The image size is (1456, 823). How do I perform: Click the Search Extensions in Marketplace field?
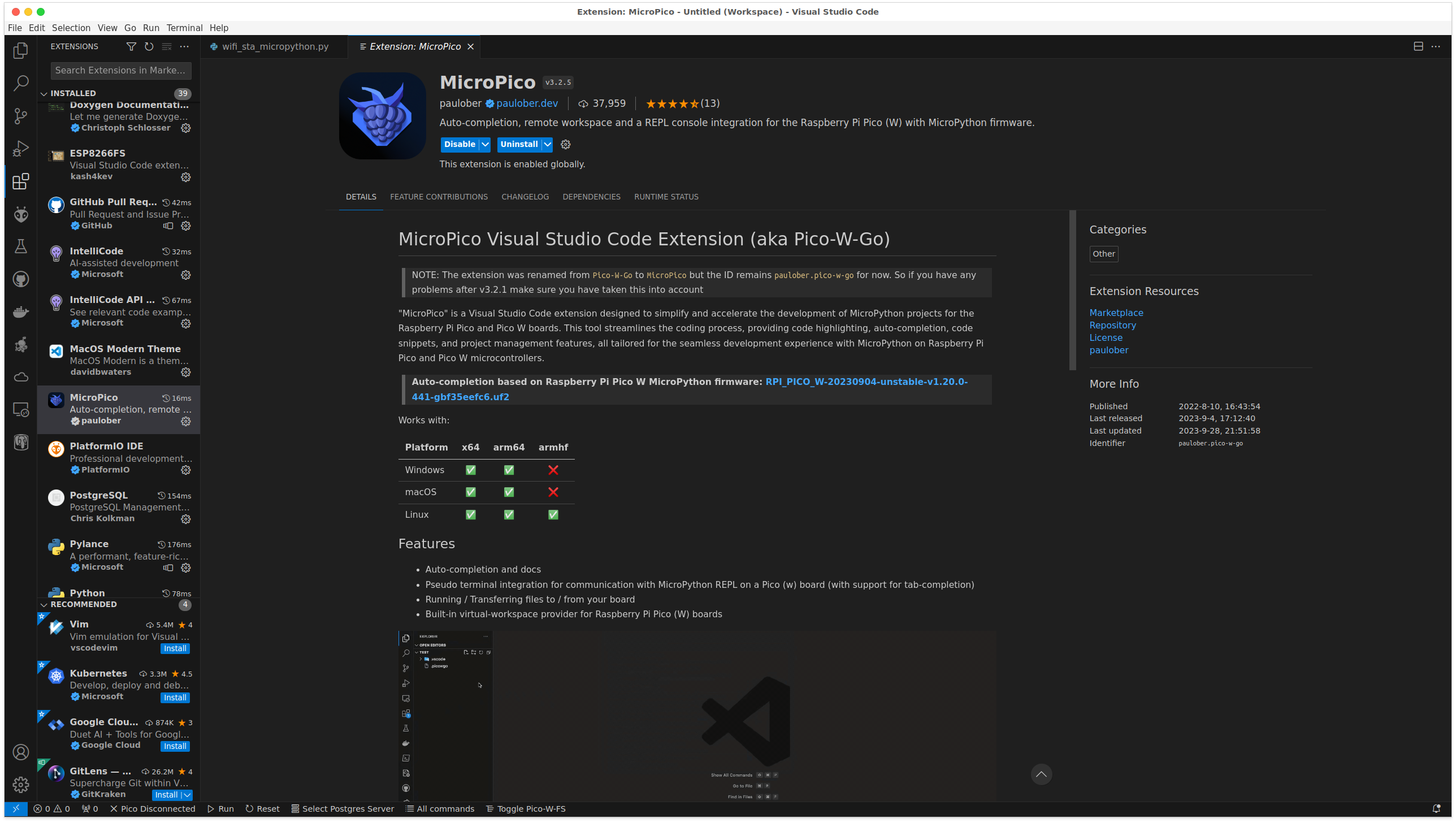[x=121, y=71]
